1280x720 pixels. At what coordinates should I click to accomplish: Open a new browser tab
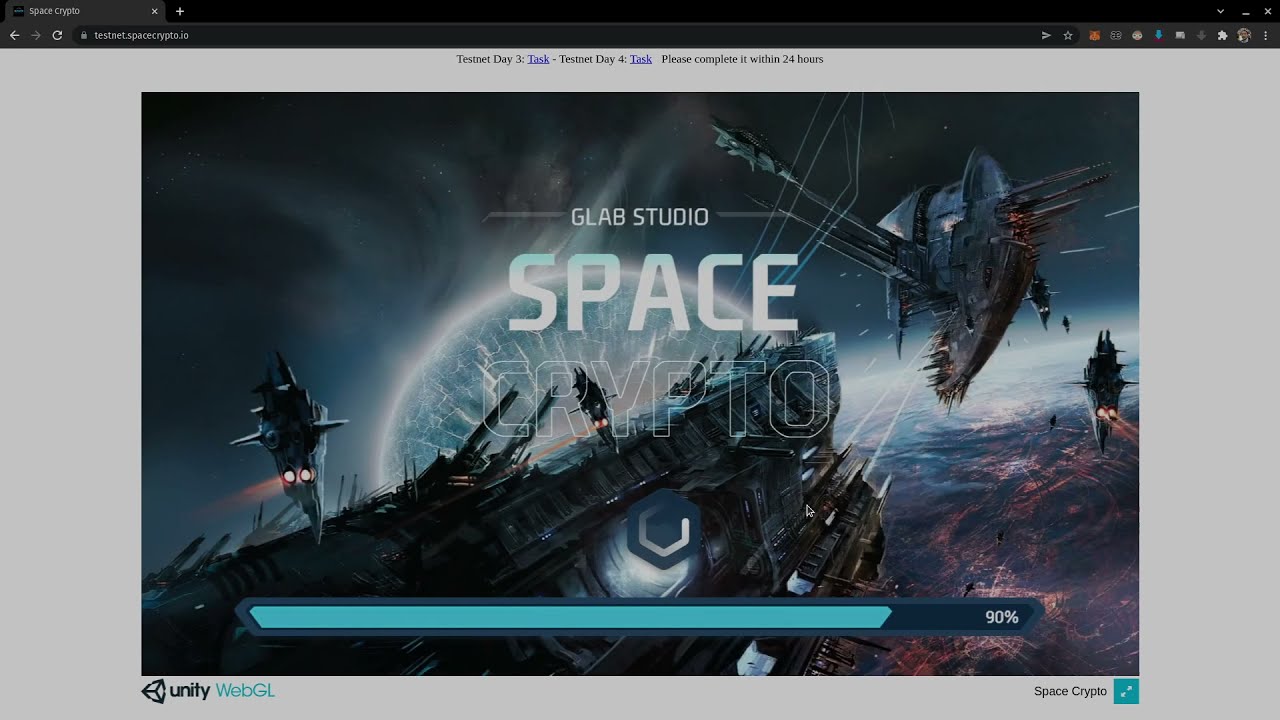(x=180, y=11)
